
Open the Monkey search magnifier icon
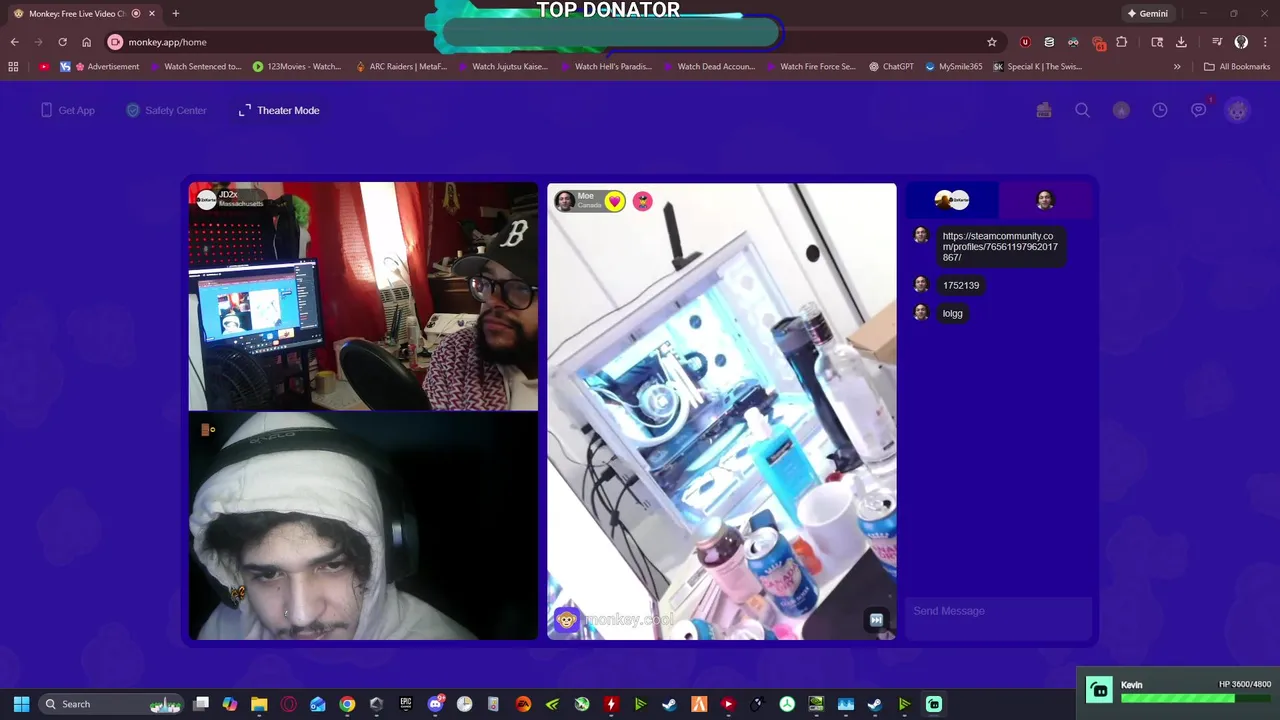point(1082,110)
